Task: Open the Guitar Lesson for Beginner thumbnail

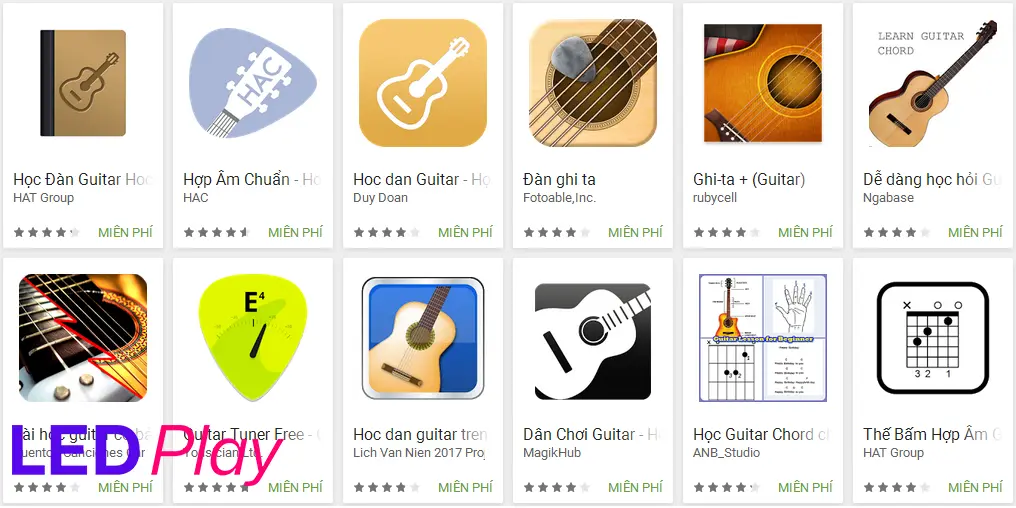Action: click(x=763, y=338)
